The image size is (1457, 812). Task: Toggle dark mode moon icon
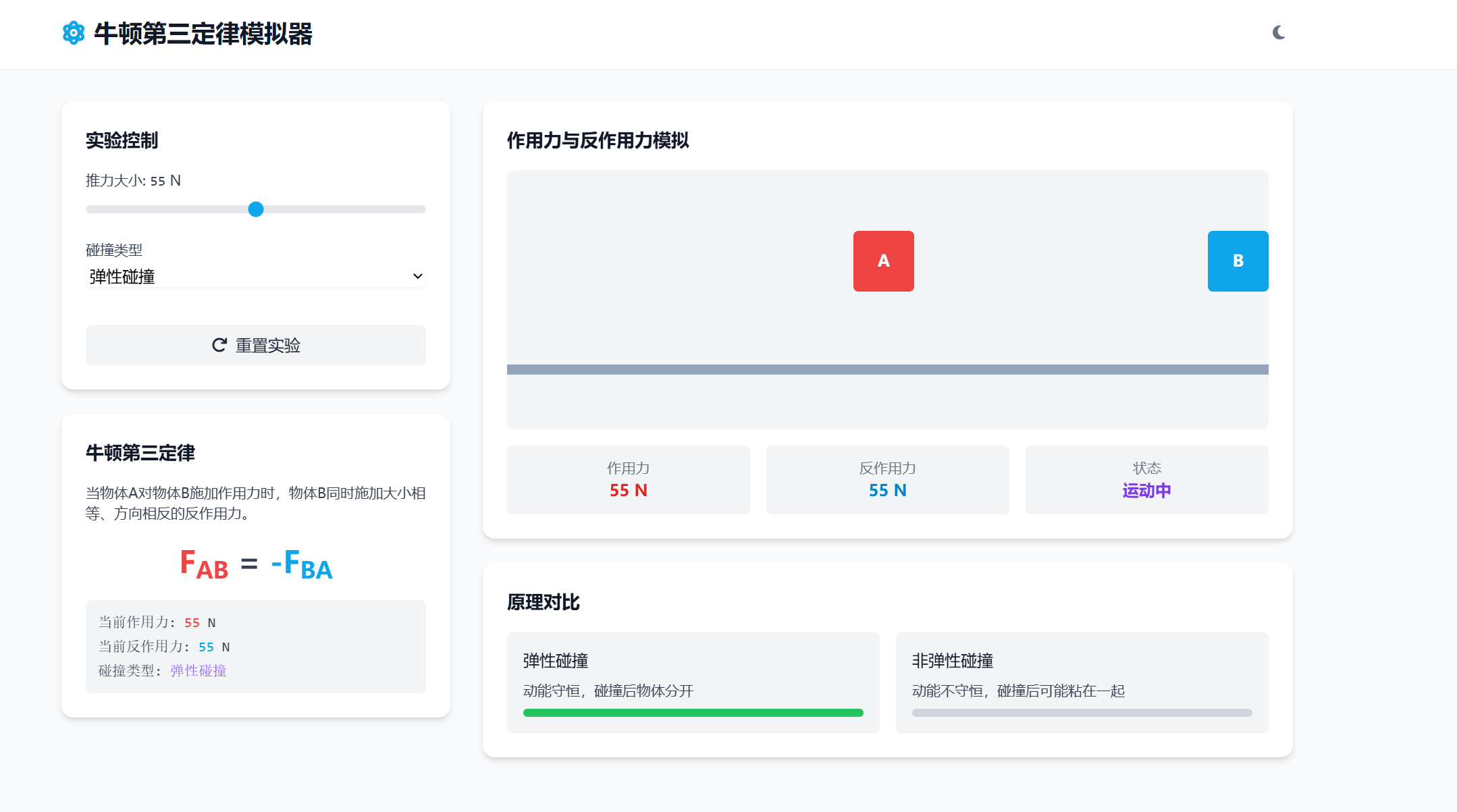click(1278, 32)
